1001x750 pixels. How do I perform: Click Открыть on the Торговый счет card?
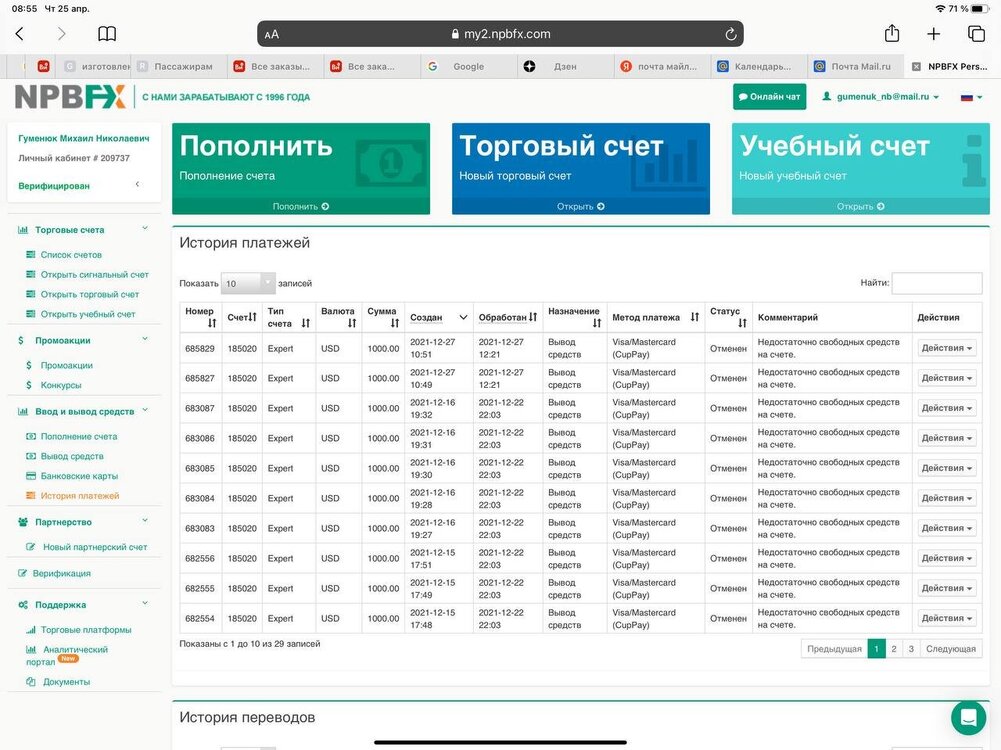pyautogui.click(x=580, y=206)
